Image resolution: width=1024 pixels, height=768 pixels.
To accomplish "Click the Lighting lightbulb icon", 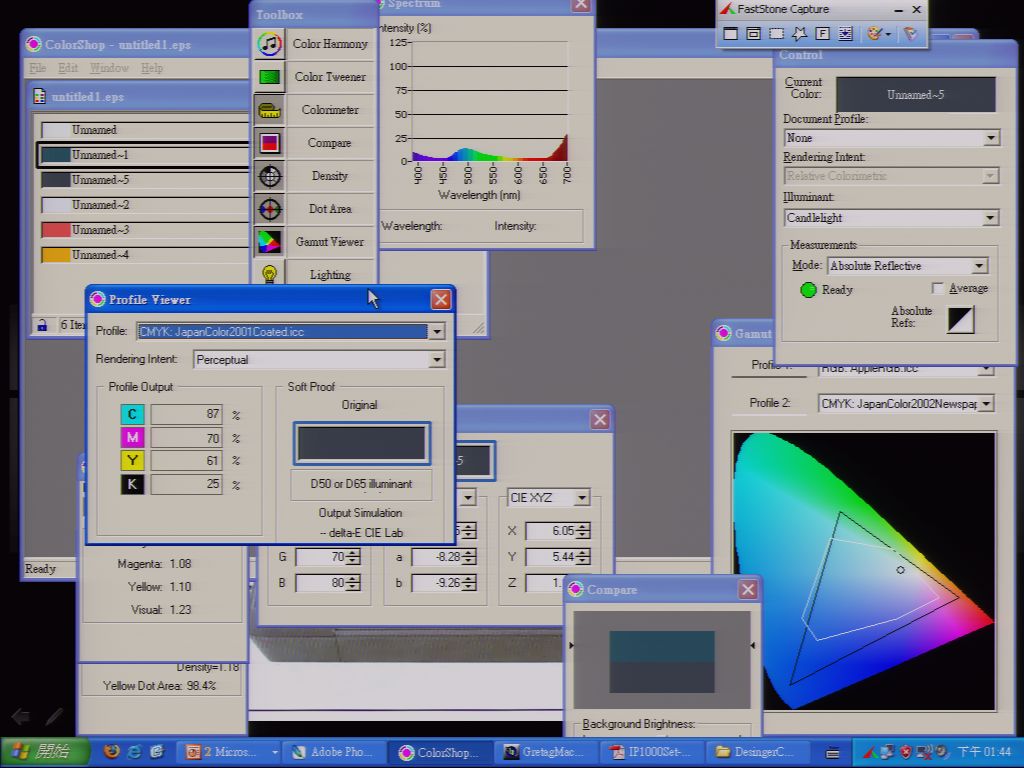I will [269, 274].
